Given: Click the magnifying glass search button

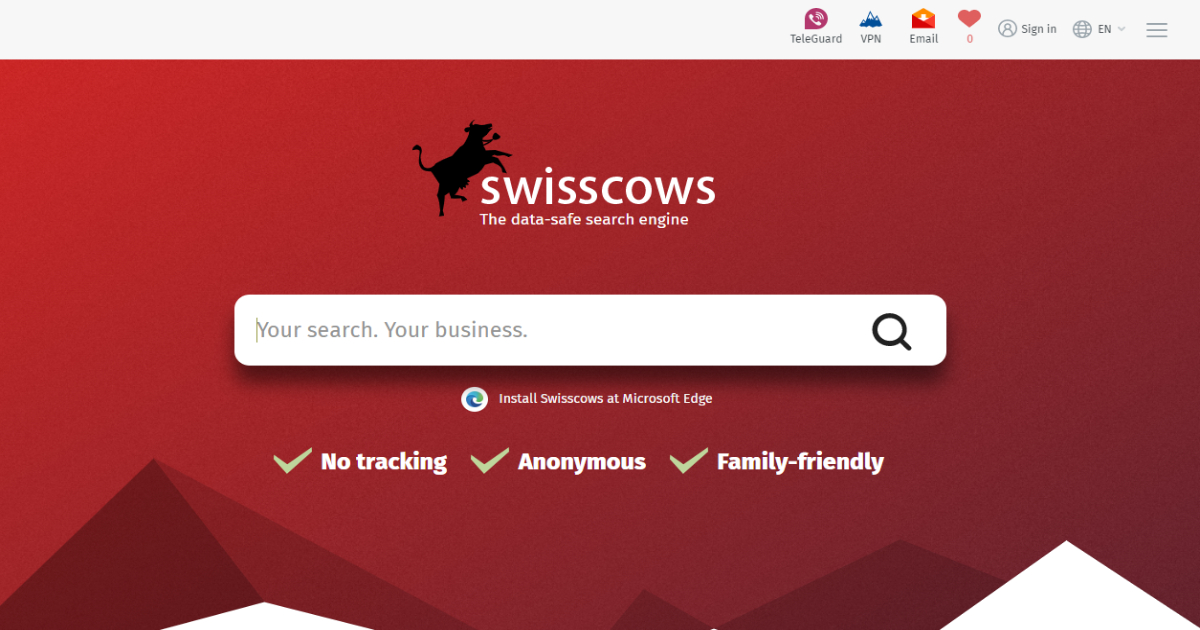Looking at the screenshot, I should click(891, 331).
